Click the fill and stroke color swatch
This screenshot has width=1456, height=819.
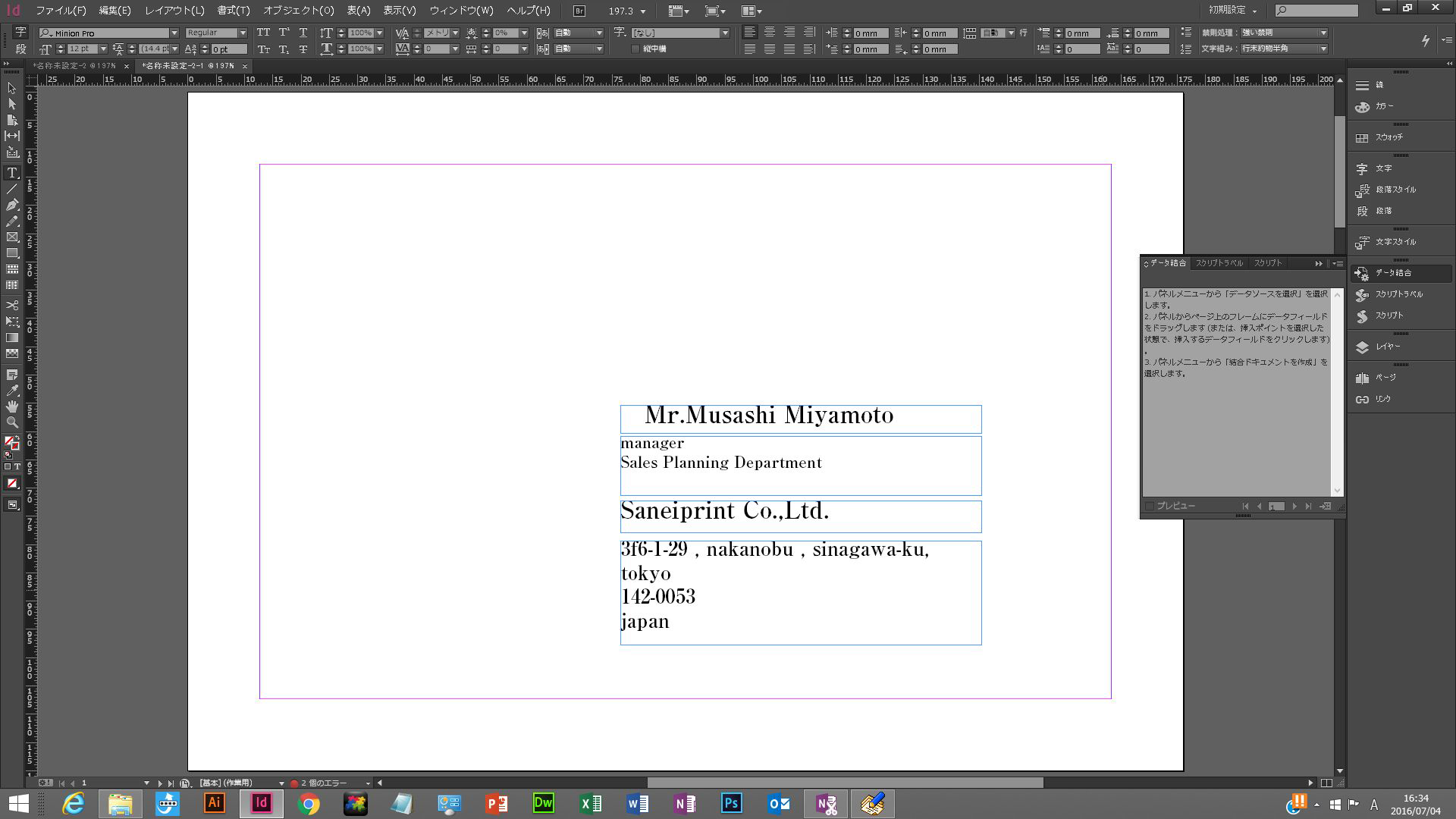11,444
